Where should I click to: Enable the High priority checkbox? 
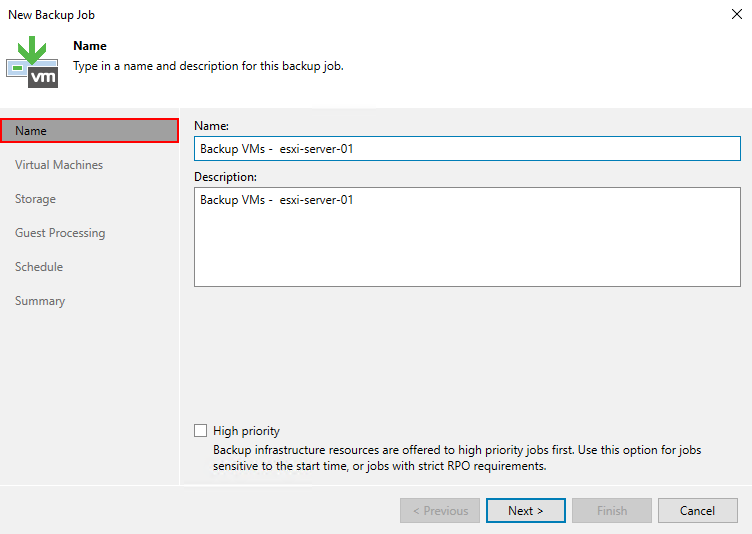coord(200,430)
